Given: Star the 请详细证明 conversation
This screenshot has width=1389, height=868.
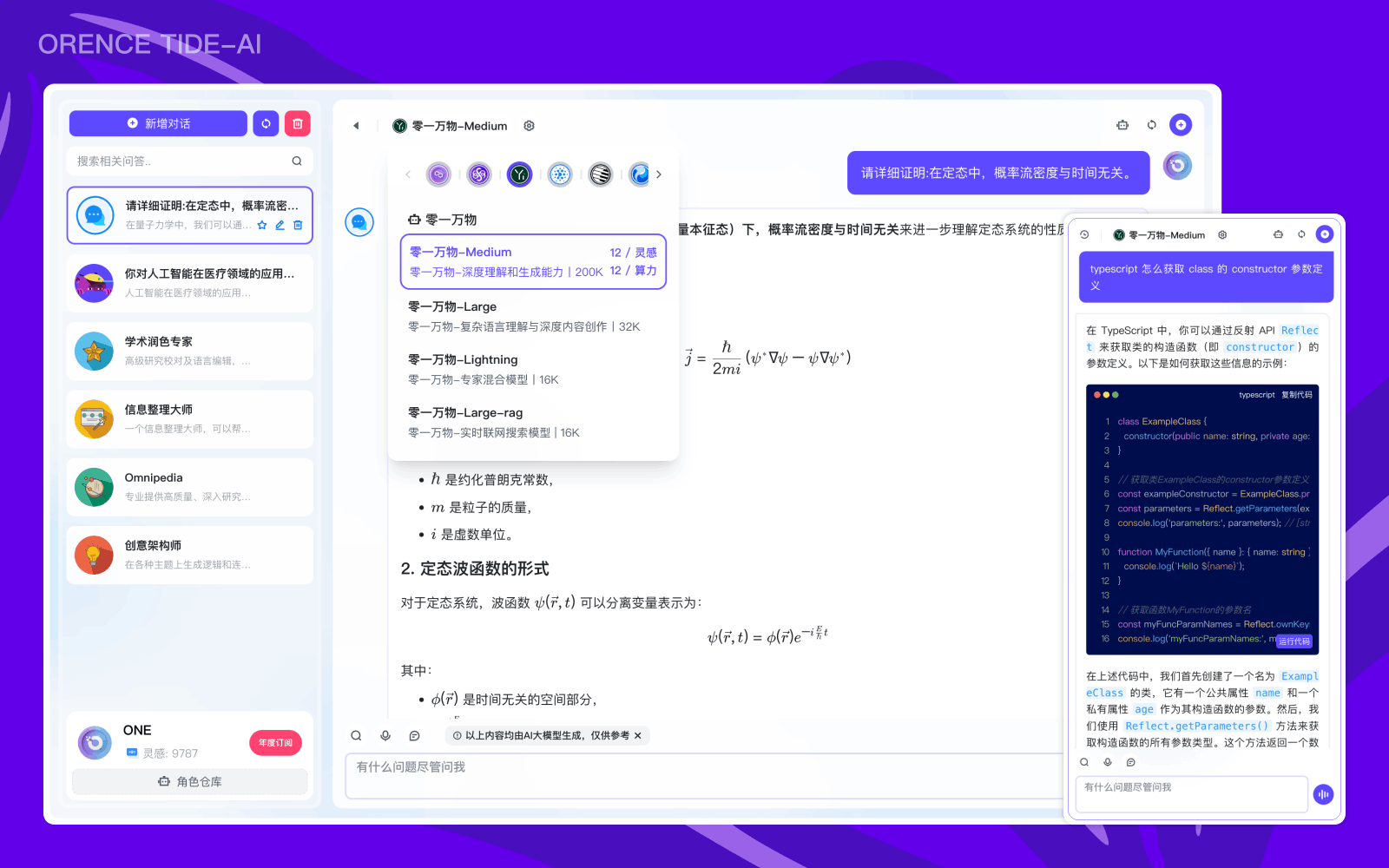Looking at the screenshot, I should 262,225.
